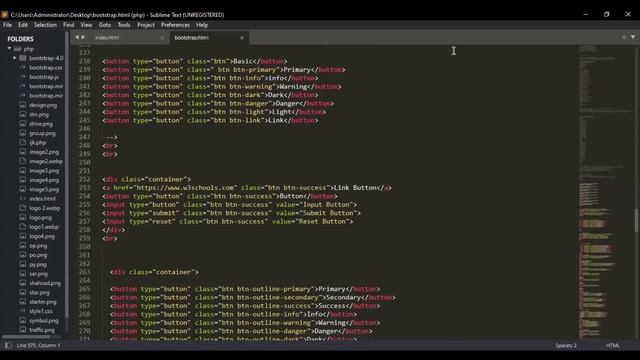Click the Line, Column status text
This screenshot has height=360, width=640.
tap(38, 346)
